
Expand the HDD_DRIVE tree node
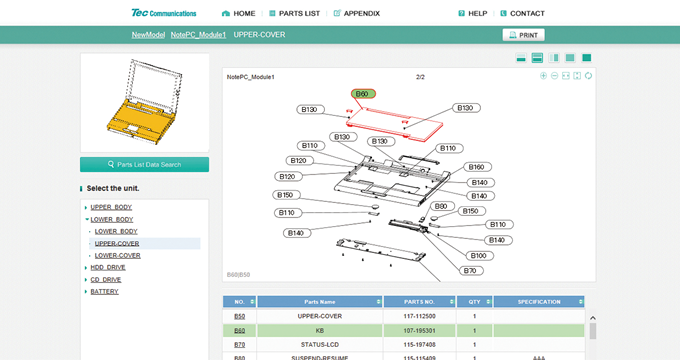coord(86,268)
